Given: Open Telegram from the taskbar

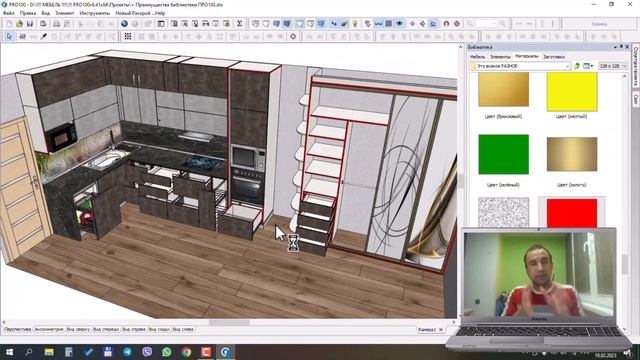Looking at the screenshot, I should tap(127, 352).
